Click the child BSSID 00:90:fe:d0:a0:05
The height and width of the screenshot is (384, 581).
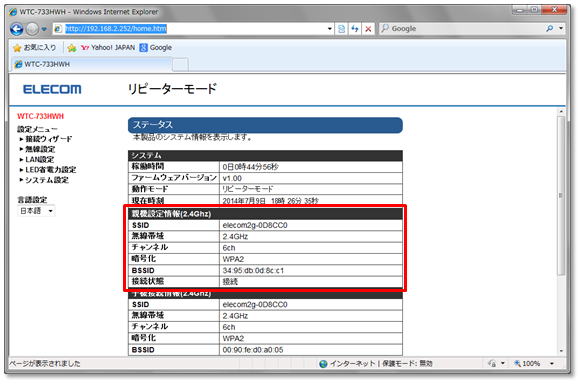(x=253, y=350)
